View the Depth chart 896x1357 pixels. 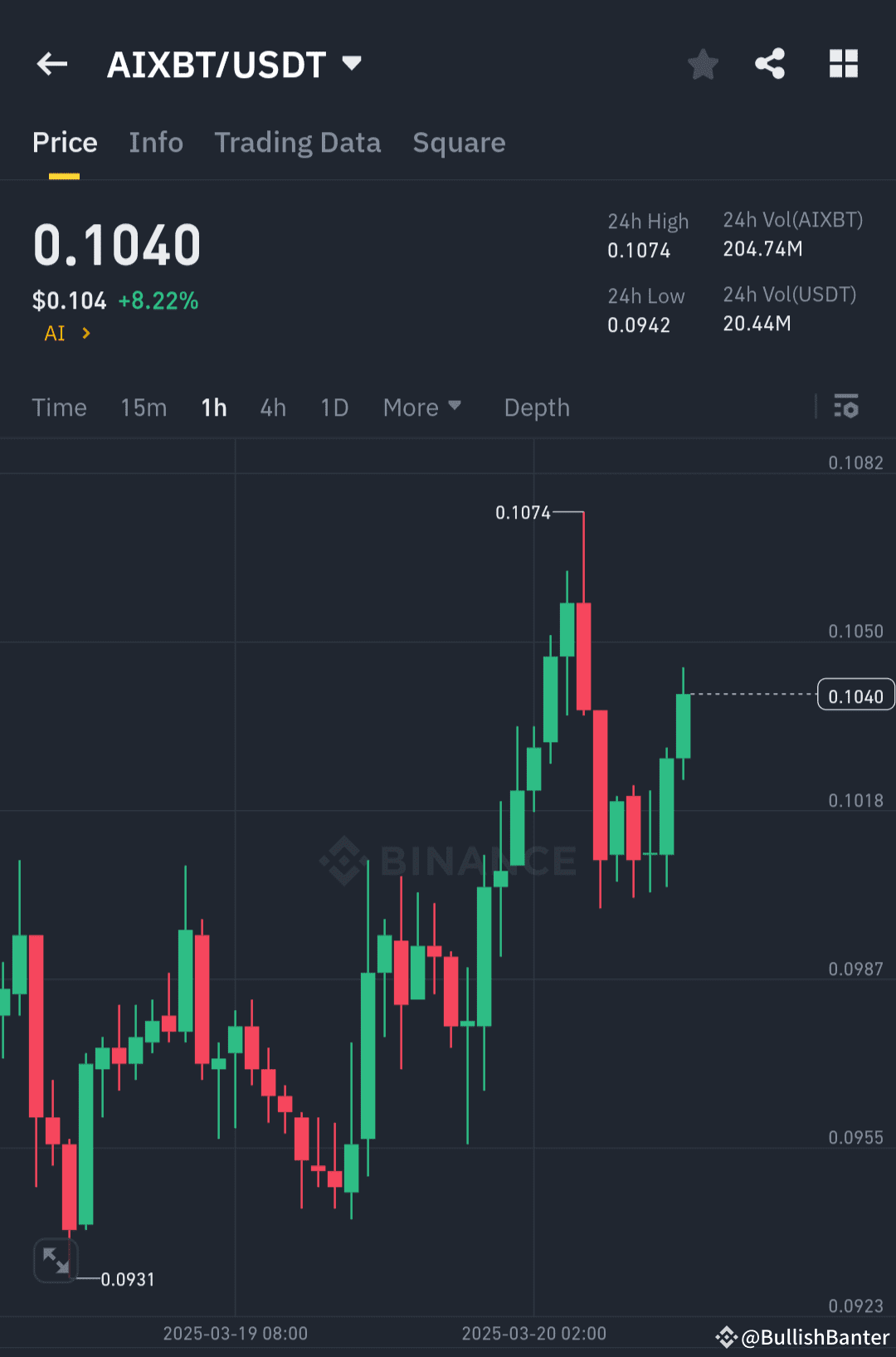pos(536,408)
